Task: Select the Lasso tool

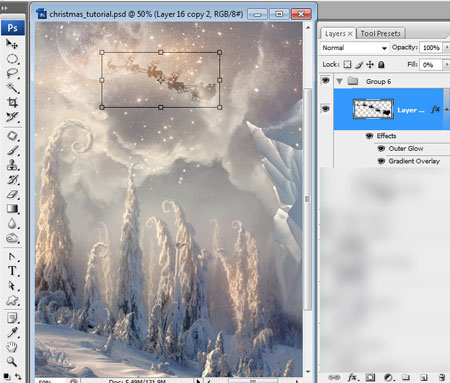Action: (x=12, y=73)
